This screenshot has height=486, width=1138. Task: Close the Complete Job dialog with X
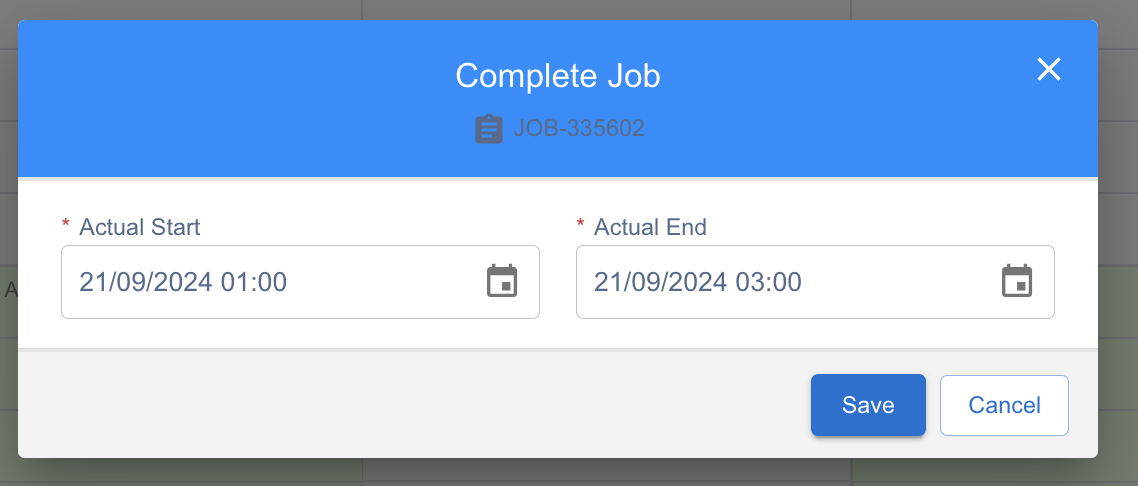1049,70
